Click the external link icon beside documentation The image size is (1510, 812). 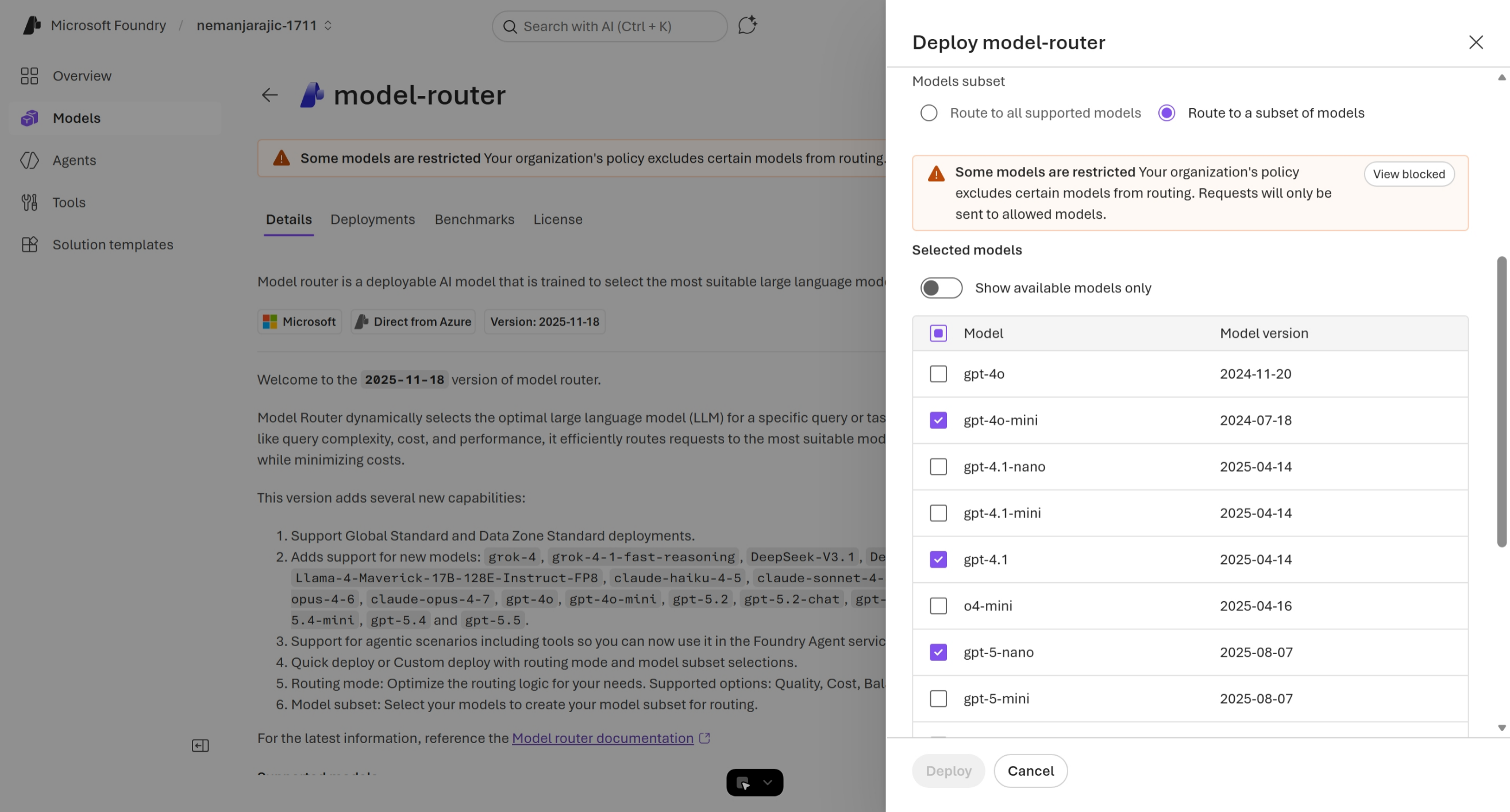704,738
